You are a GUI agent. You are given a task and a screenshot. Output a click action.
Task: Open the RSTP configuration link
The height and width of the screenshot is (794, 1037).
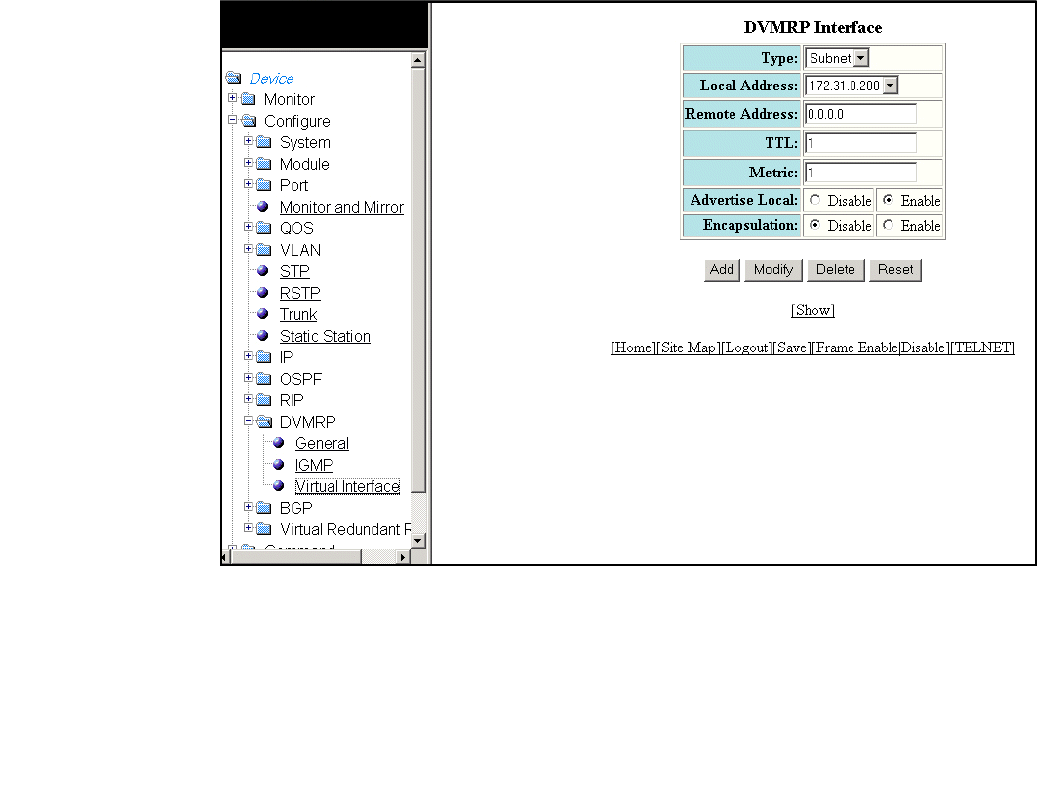point(300,293)
